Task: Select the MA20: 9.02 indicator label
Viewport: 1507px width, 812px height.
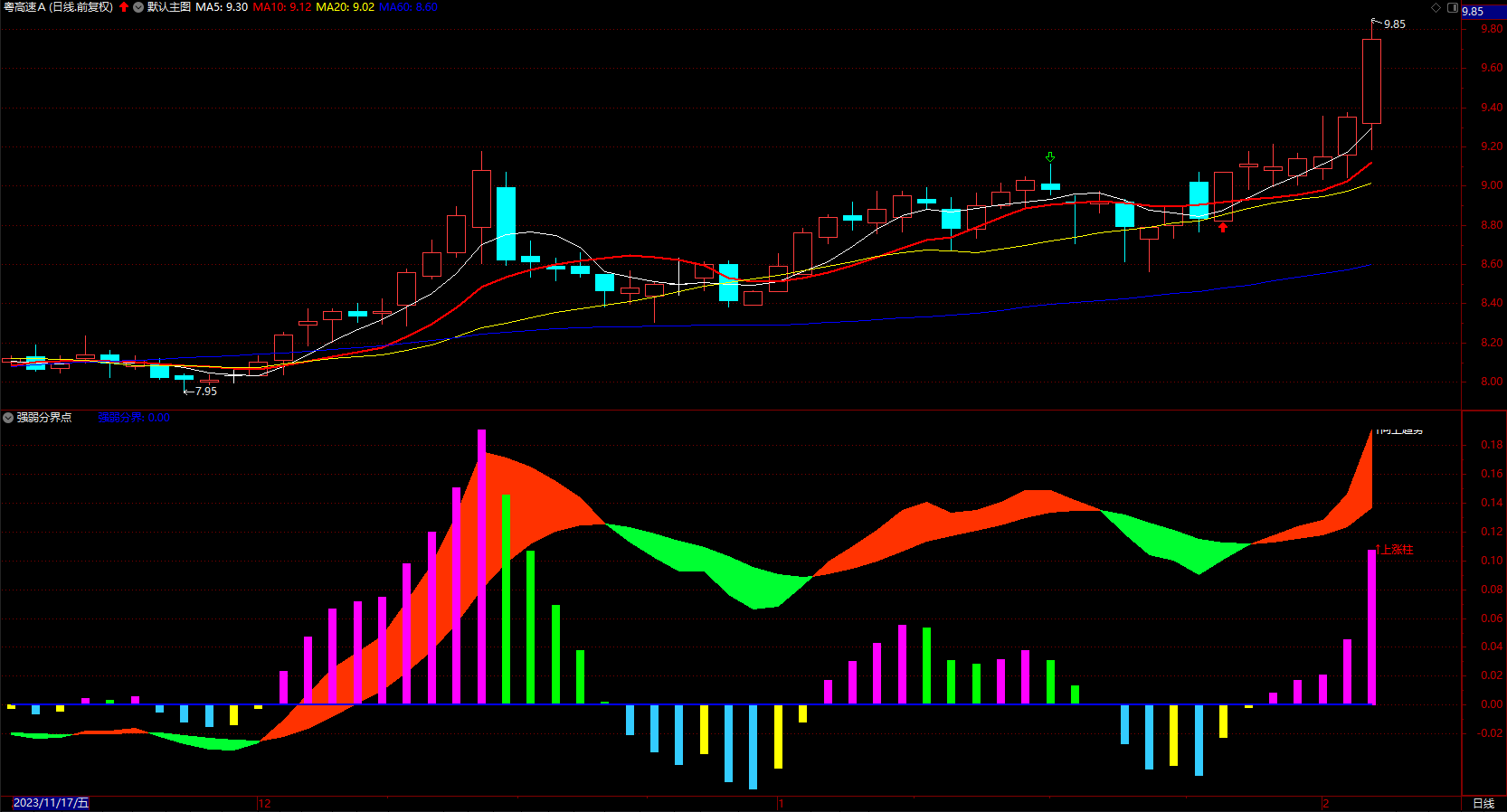Action: pyautogui.click(x=345, y=7)
